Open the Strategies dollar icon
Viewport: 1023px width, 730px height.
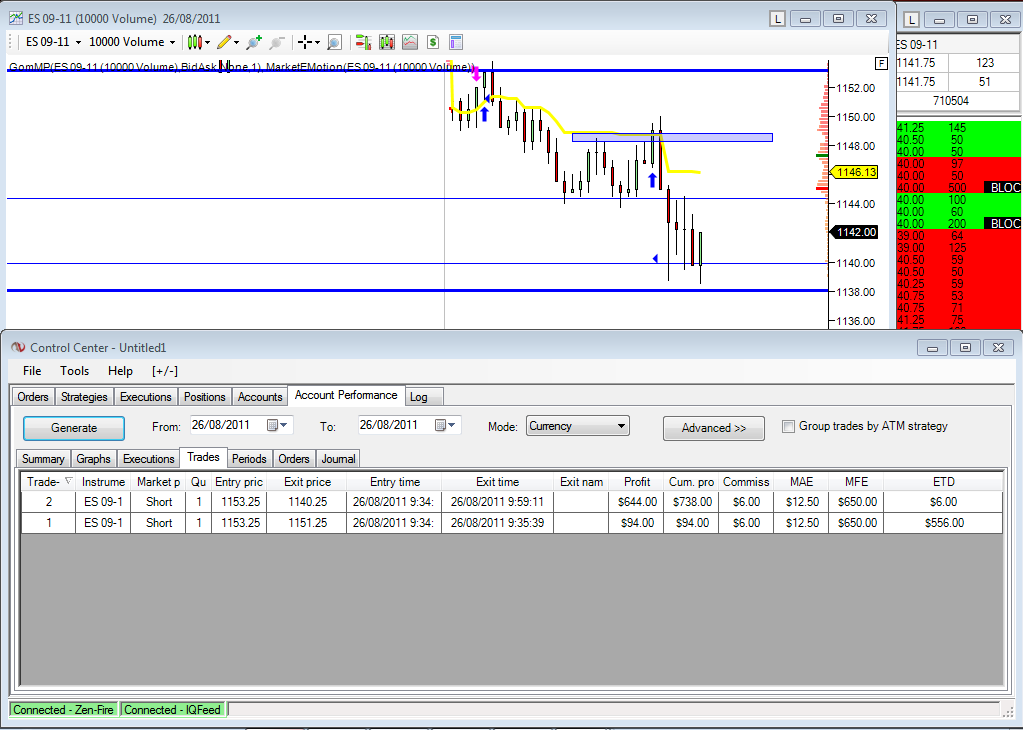[x=433, y=42]
